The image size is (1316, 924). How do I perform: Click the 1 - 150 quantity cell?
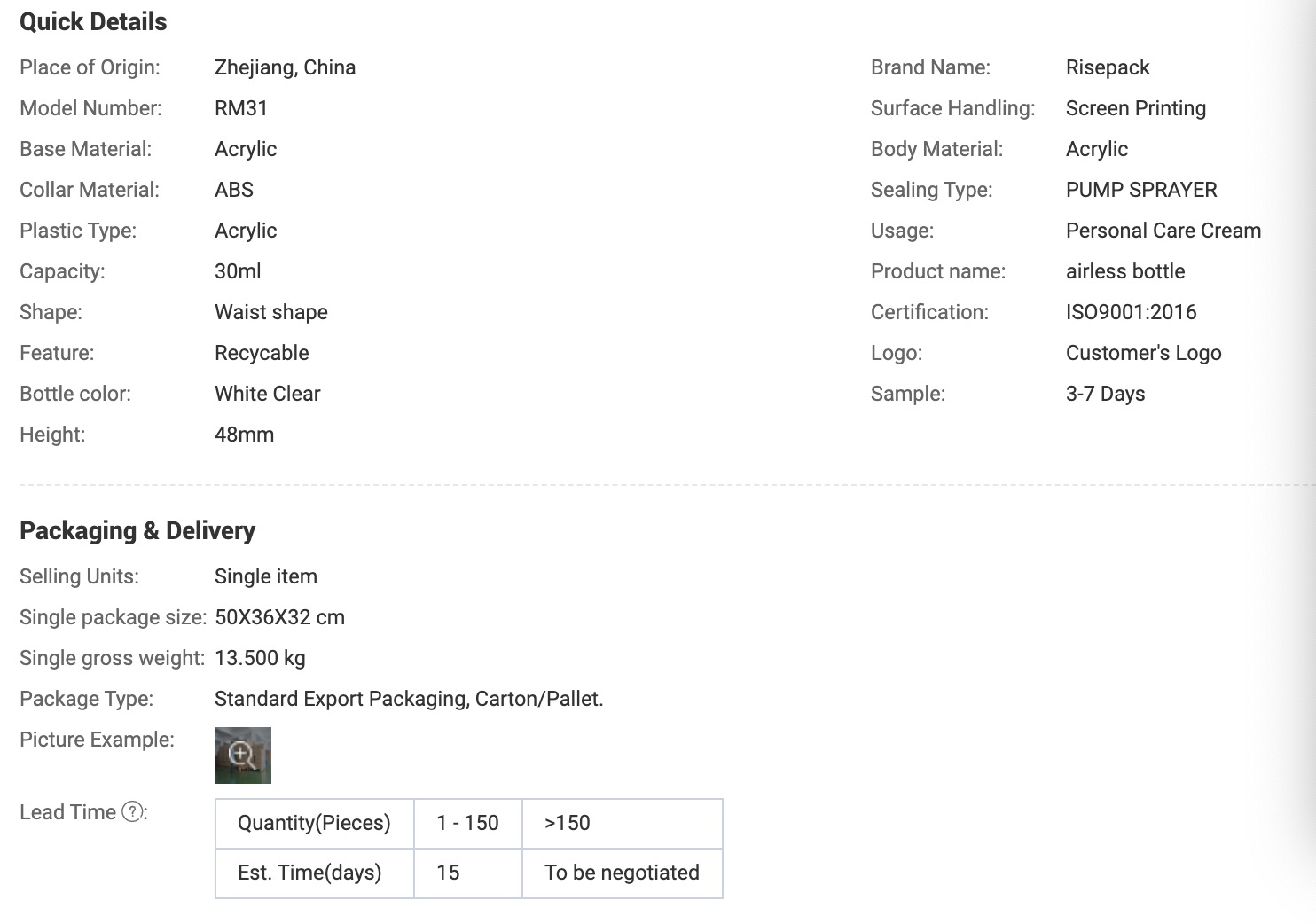(x=468, y=824)
